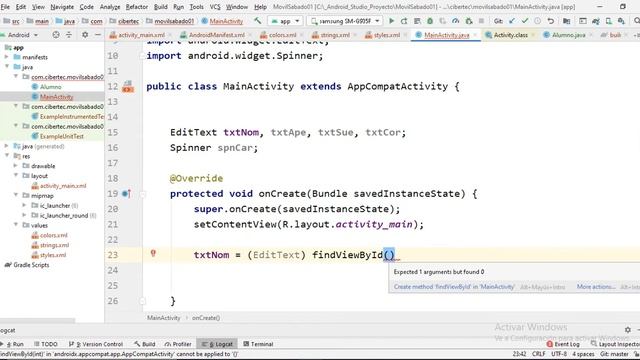Click the Git Commit checkmark icon
This screenshot has height=360, width=640.
525,21
